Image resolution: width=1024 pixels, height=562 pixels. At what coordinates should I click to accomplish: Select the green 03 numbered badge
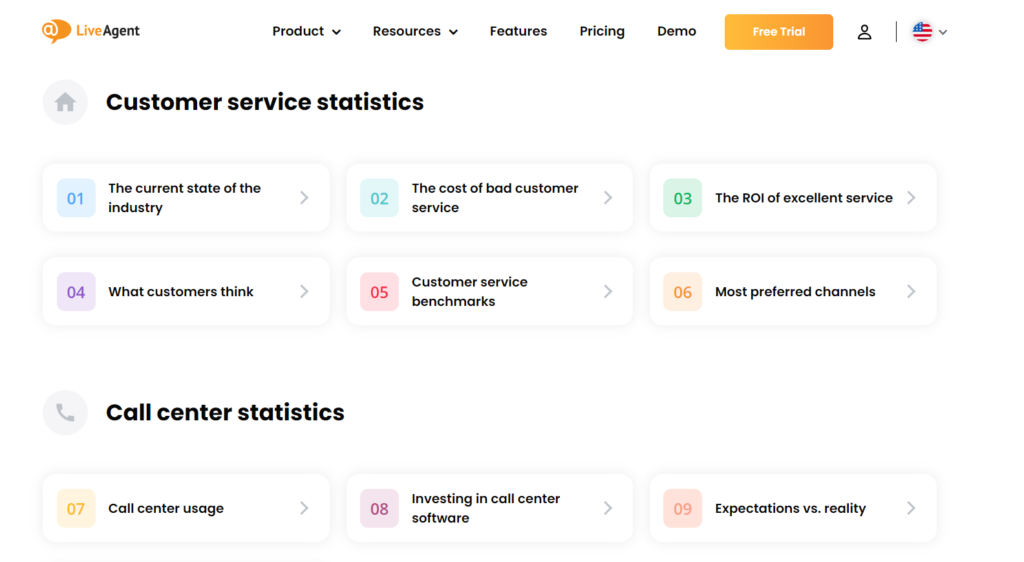[x=682, y=198]
